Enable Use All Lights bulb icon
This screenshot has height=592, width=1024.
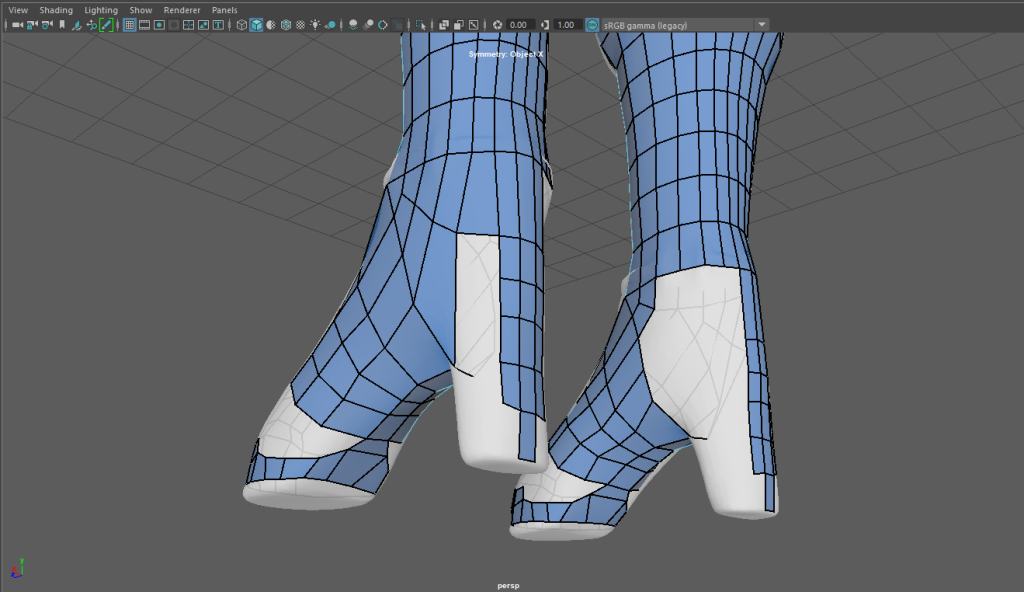[316, 24]
